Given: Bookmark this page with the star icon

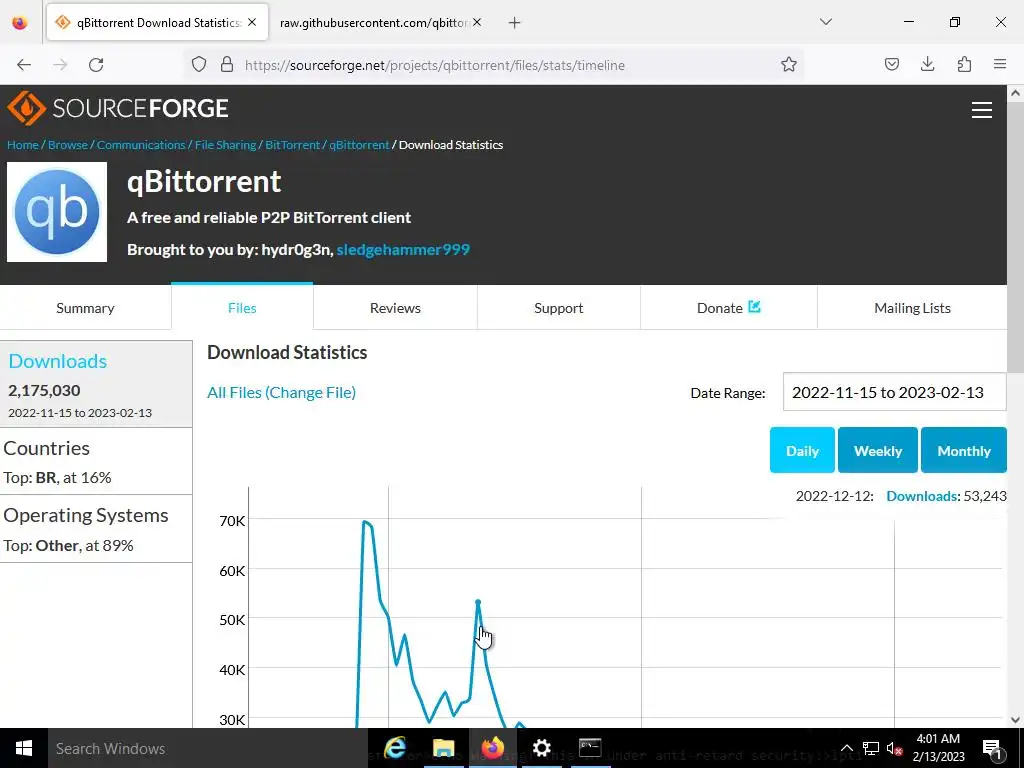Looking at the screenshot, I should [x=789, y=65].
